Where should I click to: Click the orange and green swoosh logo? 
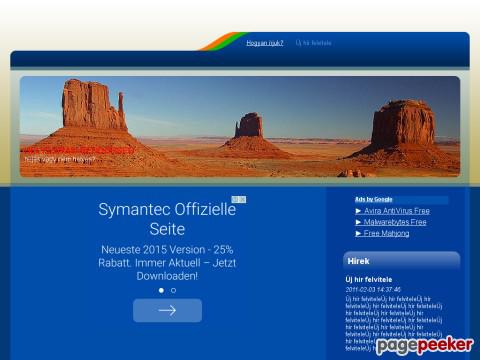click(x=223, y=41)
